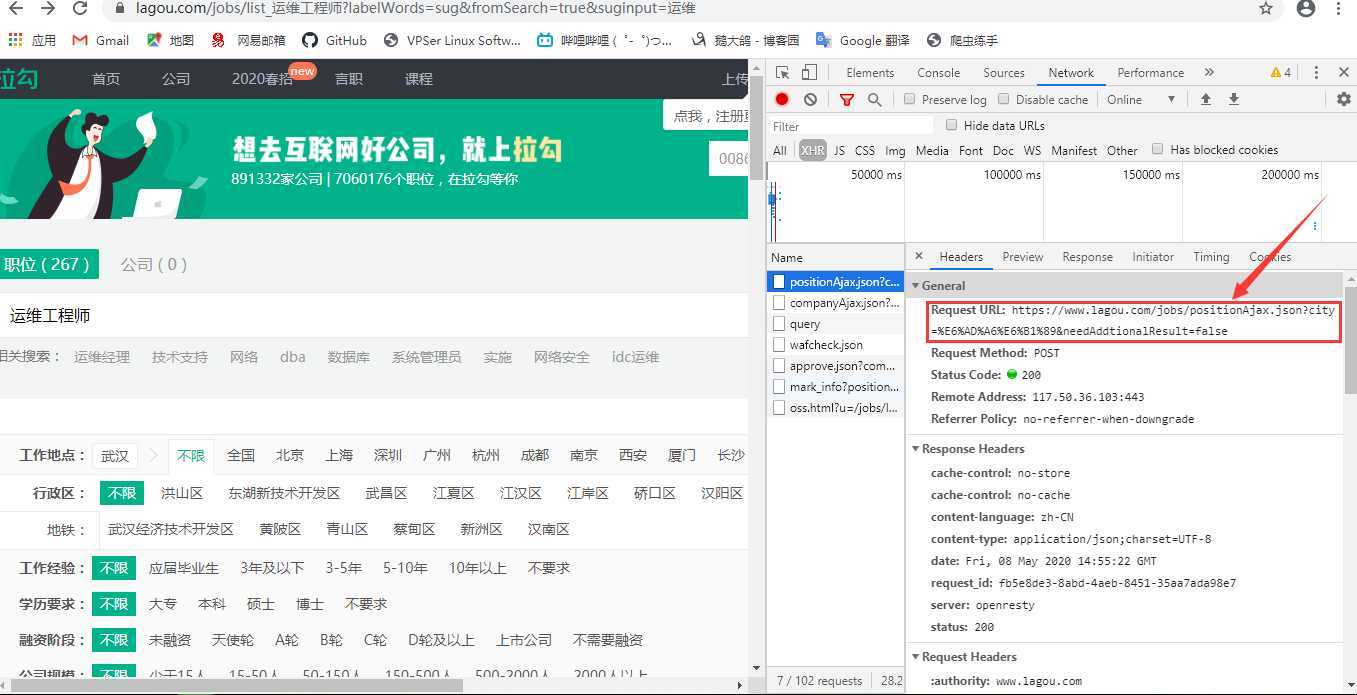Select 洪山区 district filter
This screenshot has width=1357, height=695.
[x=182, y=493]
